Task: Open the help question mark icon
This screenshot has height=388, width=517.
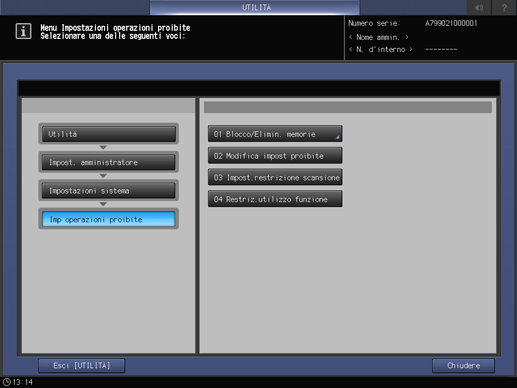Action: 504,8
